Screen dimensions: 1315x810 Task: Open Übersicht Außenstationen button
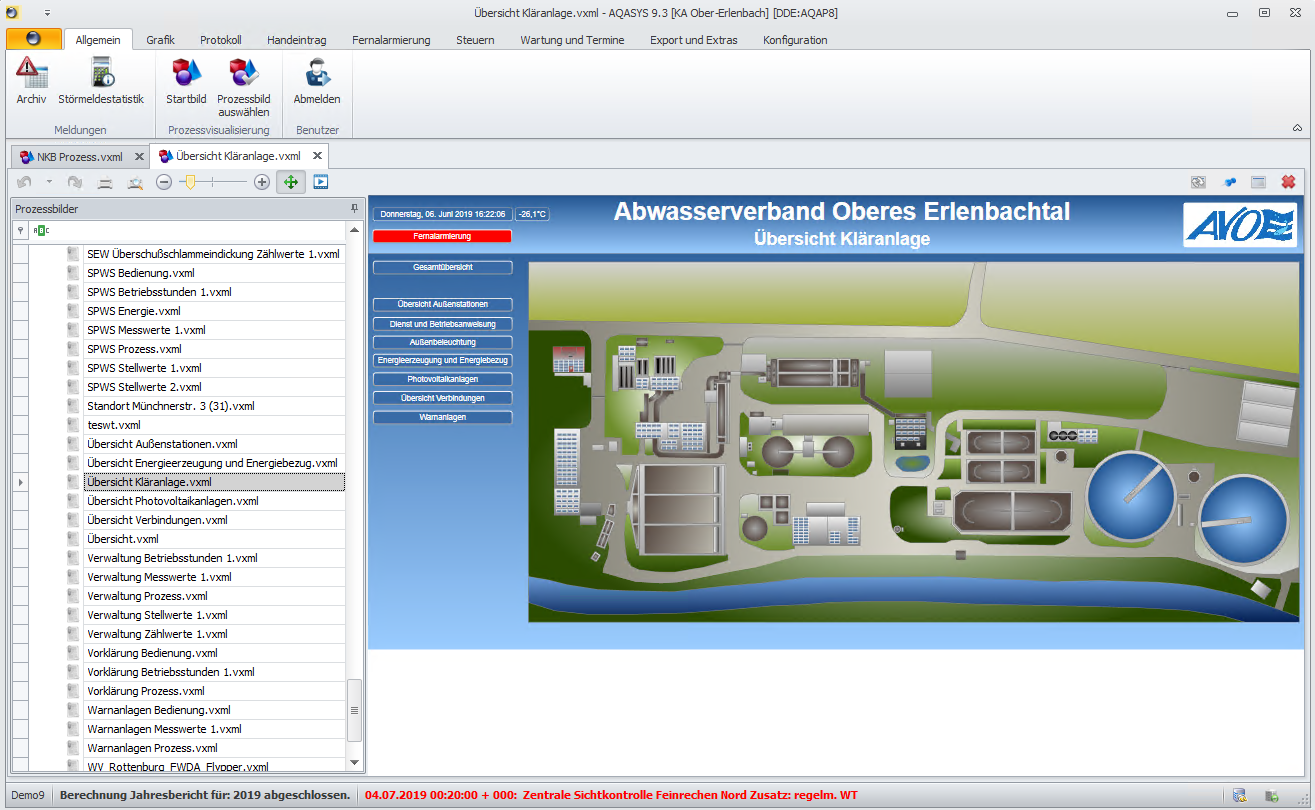(442, 304)
